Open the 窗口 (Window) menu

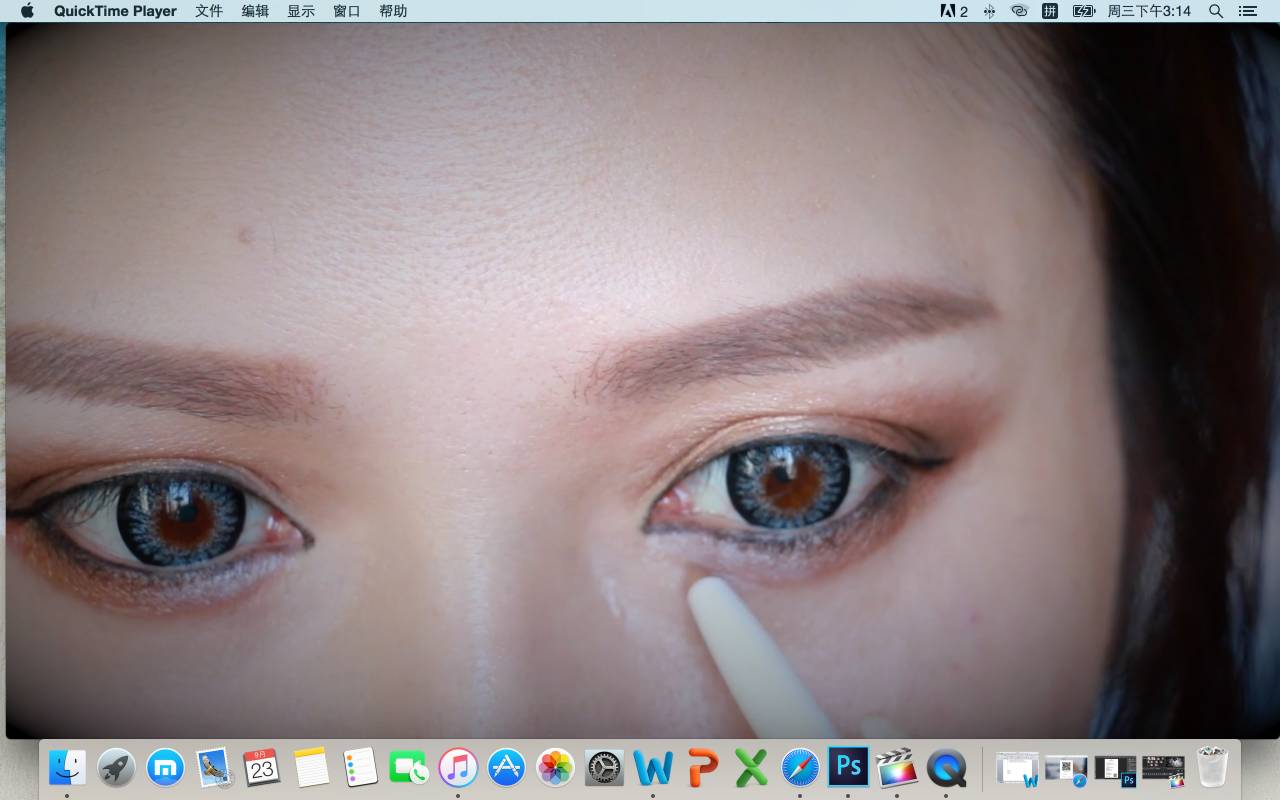pyautogui.click(x=347, y=11)
